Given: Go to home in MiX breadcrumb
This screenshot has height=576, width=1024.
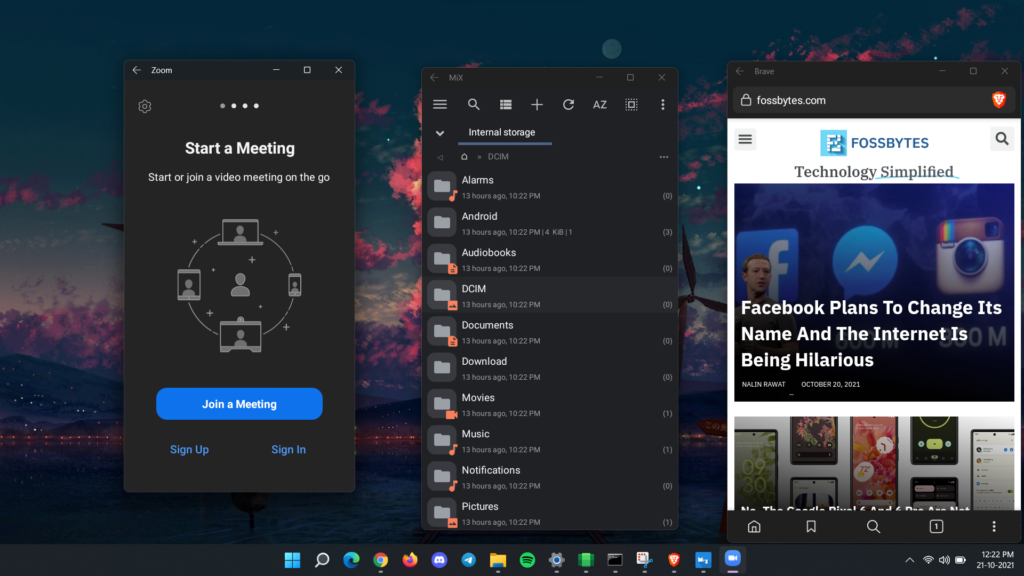Looking at the screenshot, I should (464, 157).
